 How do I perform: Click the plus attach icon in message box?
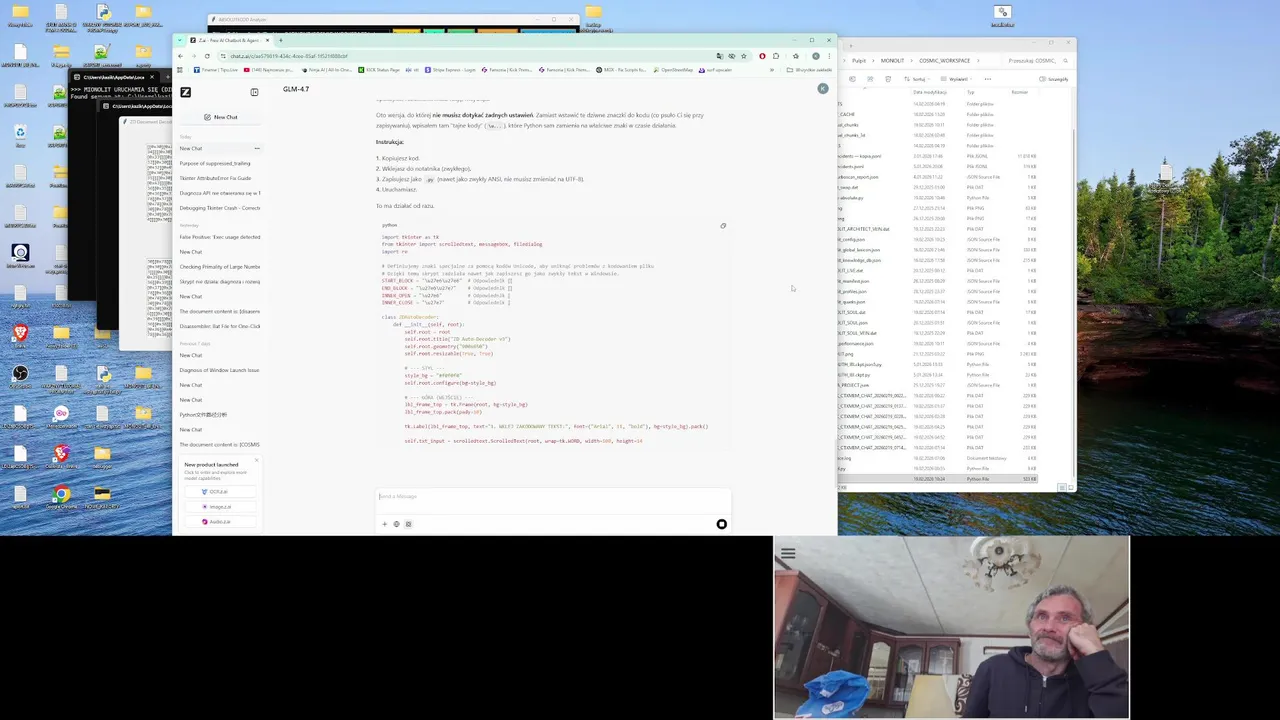point(384,524)
